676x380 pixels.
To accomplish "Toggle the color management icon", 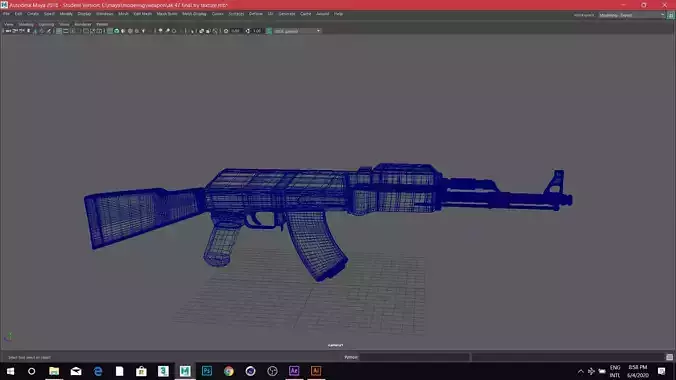I will point(269,31).
